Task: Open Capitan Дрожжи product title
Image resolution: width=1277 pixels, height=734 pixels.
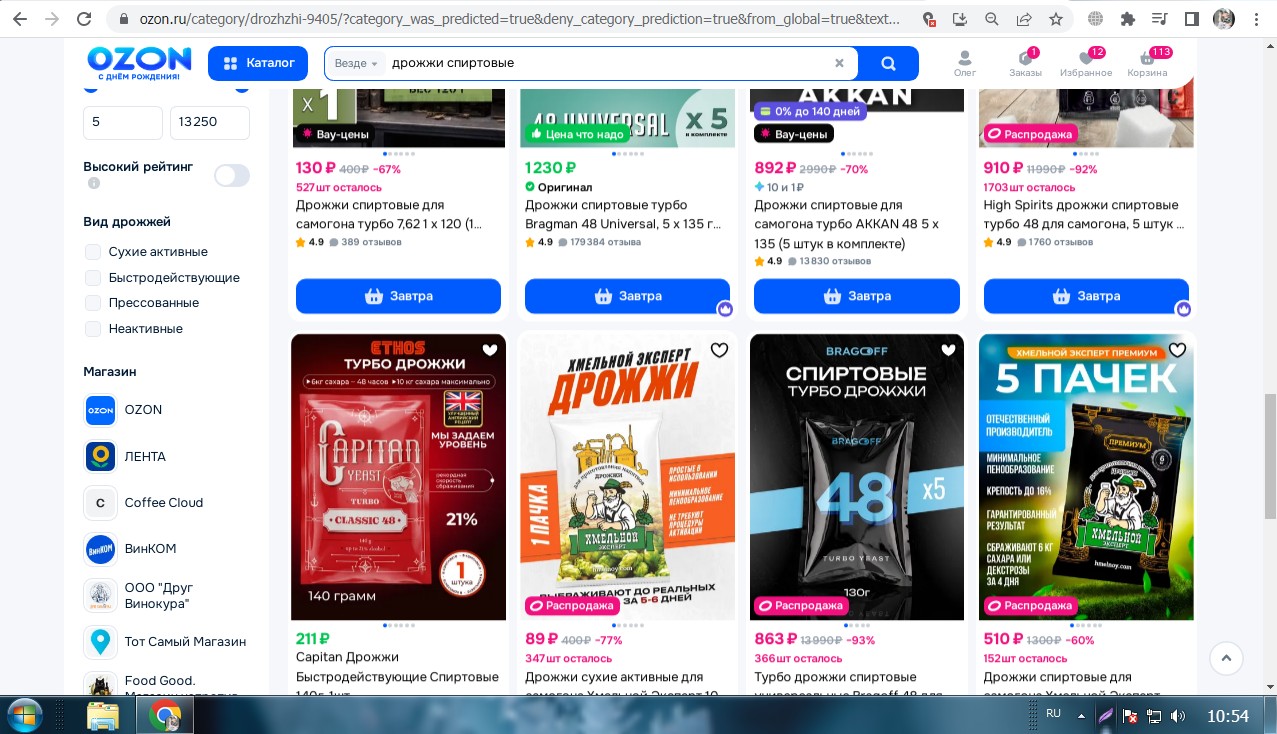Action: click(397, 677)
